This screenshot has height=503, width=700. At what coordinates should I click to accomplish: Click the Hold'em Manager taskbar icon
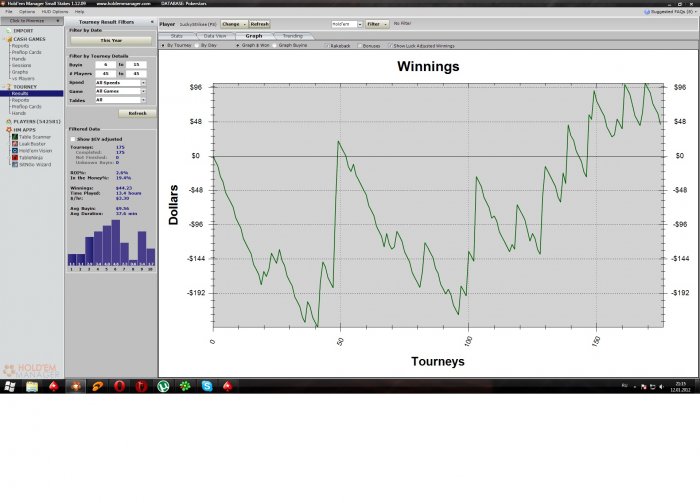(75, 386)
